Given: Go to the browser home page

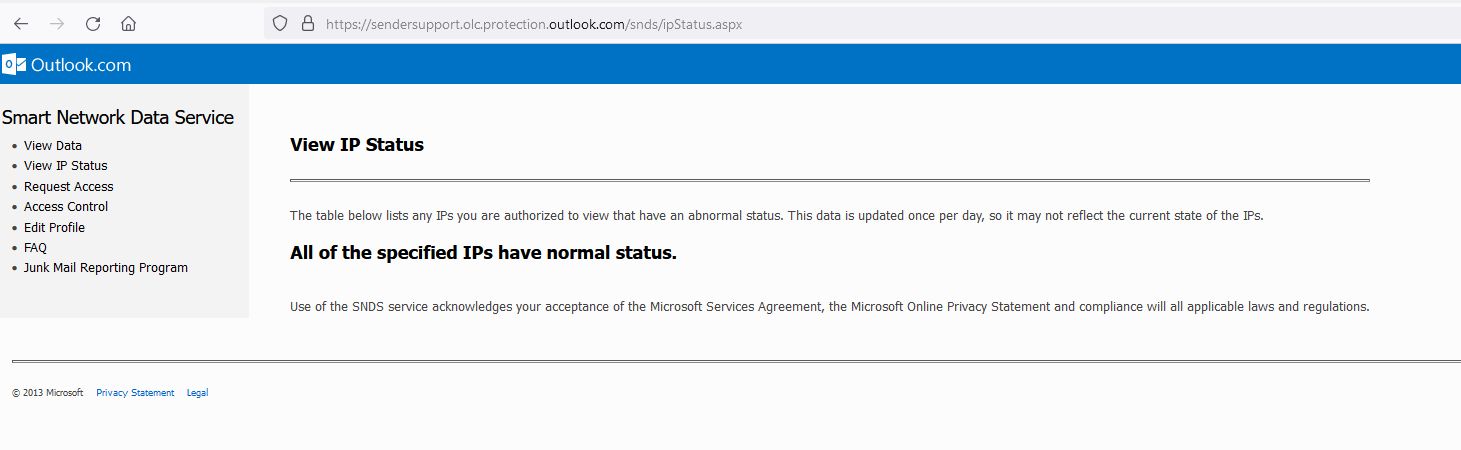Looking at the screenshot, I should coord(128,23).
